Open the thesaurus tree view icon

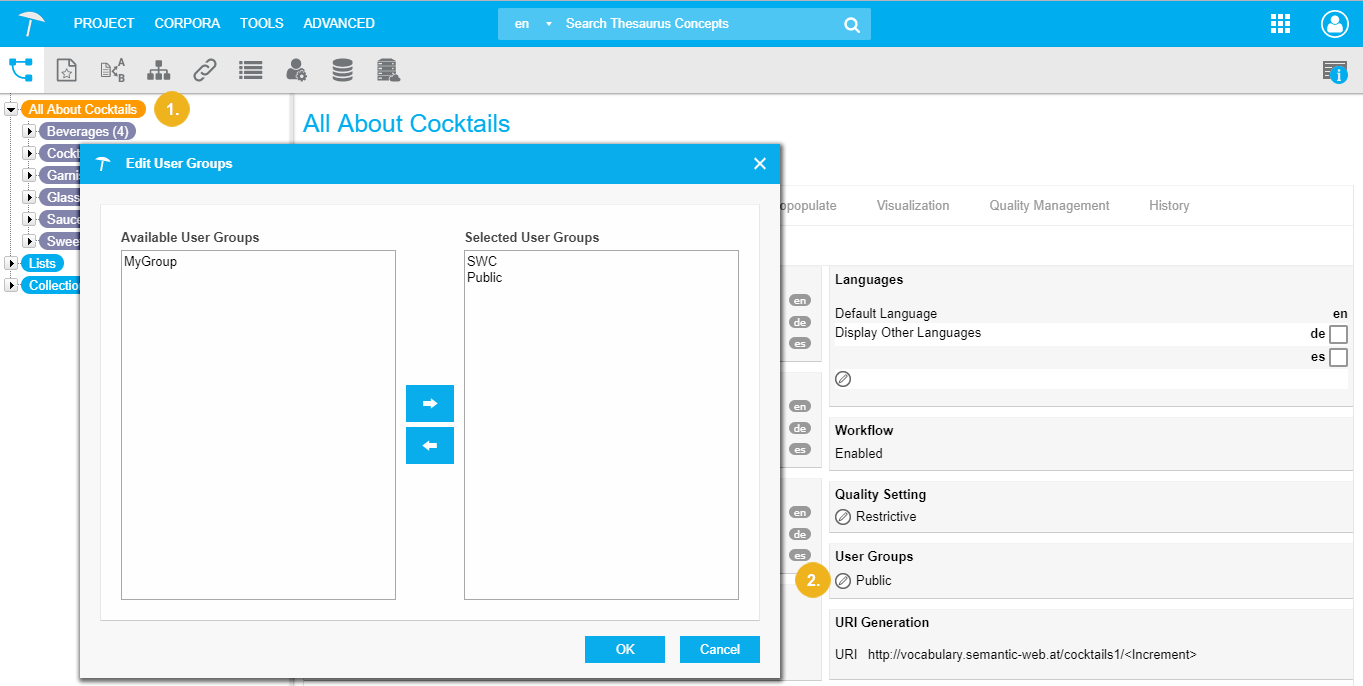[x=21, y=70]
